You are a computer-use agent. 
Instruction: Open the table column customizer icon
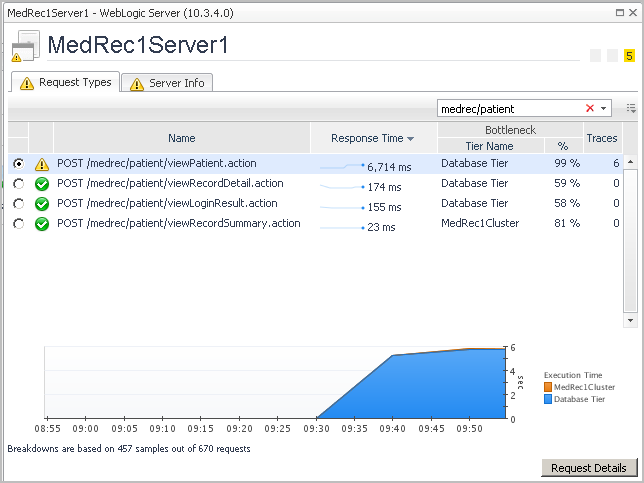tap(631, 108)
